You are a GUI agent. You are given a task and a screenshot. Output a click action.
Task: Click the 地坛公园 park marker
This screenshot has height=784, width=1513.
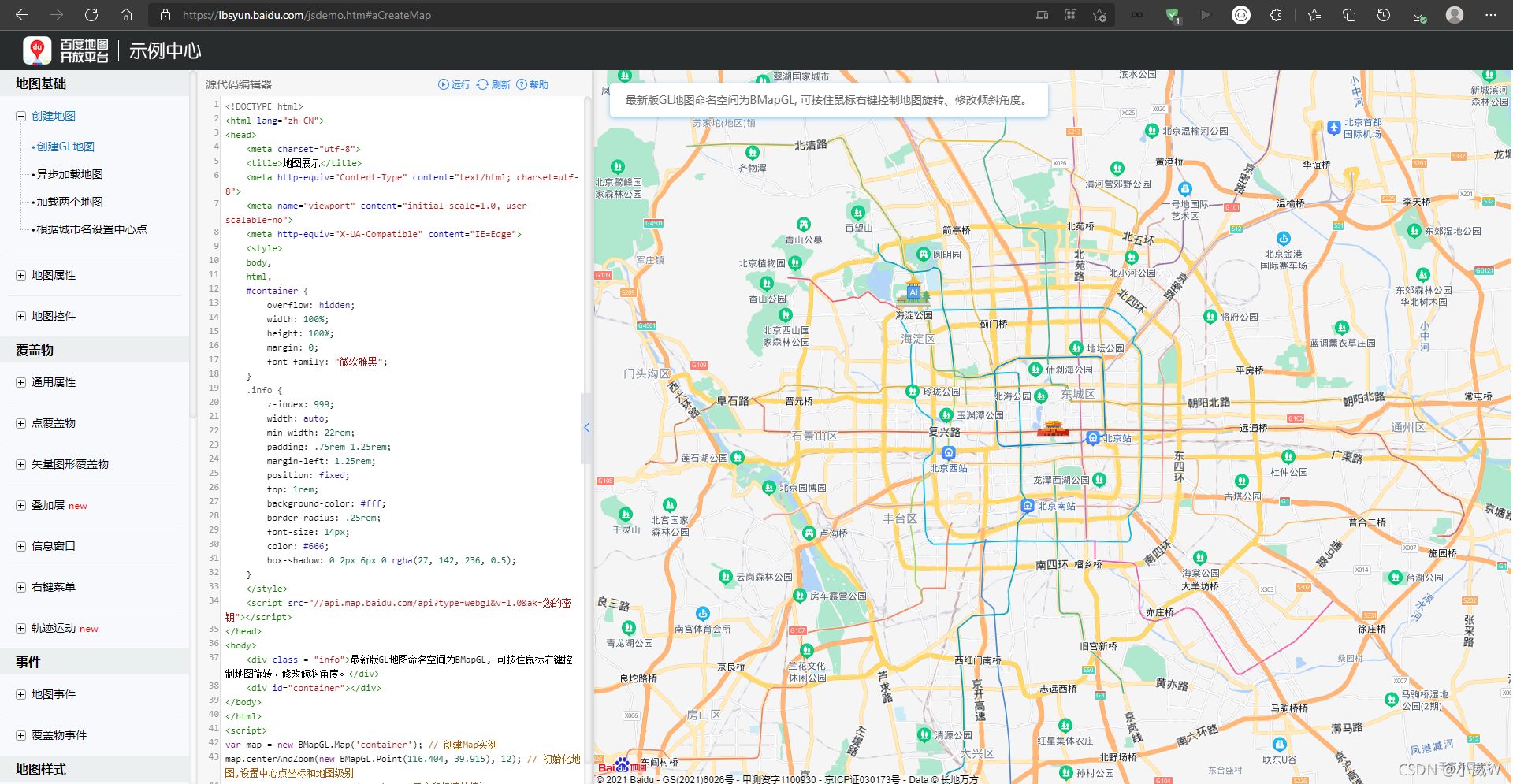[x=1076, y=347]
